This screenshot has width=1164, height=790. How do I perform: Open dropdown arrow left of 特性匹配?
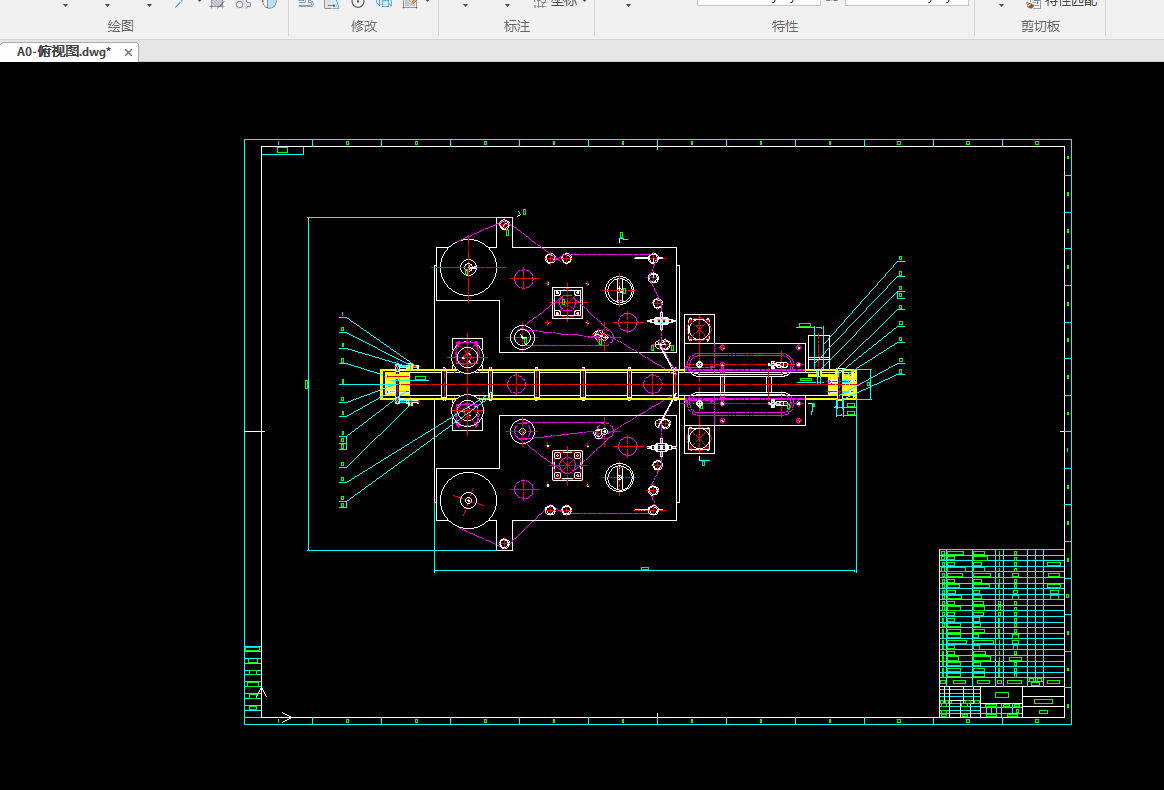(x=1002, y=5)
